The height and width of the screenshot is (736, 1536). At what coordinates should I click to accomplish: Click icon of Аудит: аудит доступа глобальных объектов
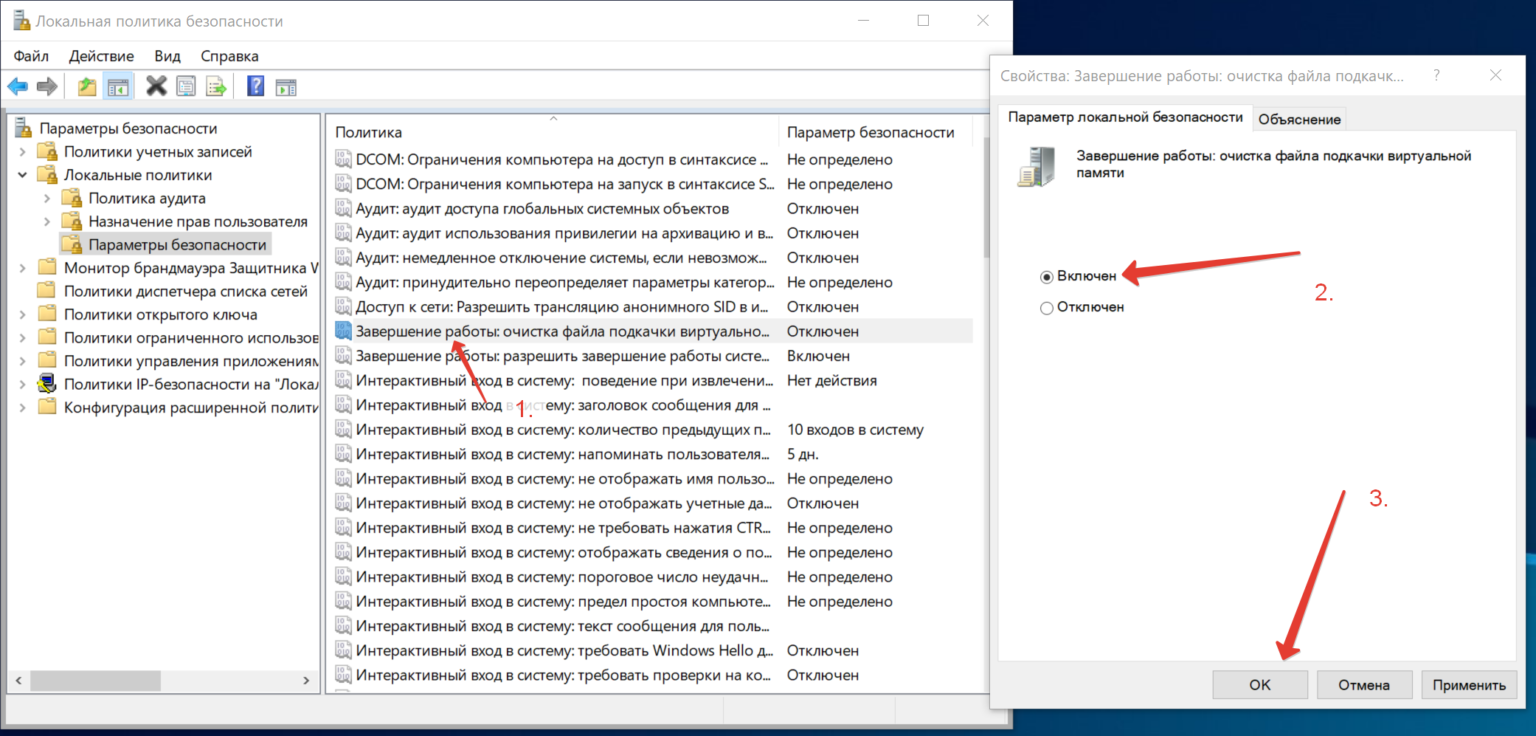coord(343,208)
